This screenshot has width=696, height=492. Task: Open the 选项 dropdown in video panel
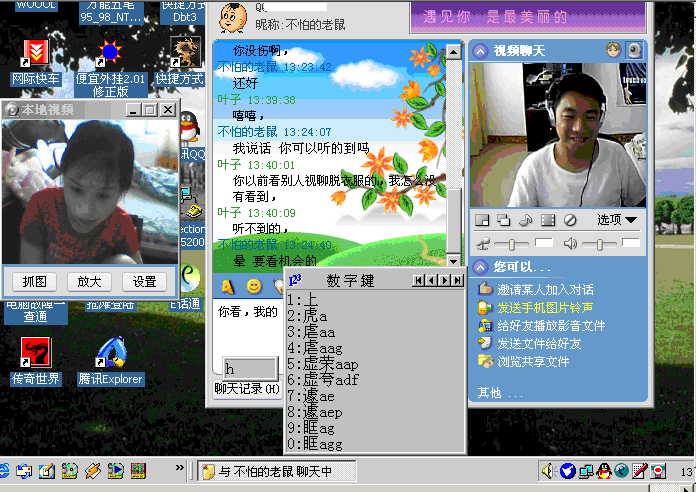(617, 219)
